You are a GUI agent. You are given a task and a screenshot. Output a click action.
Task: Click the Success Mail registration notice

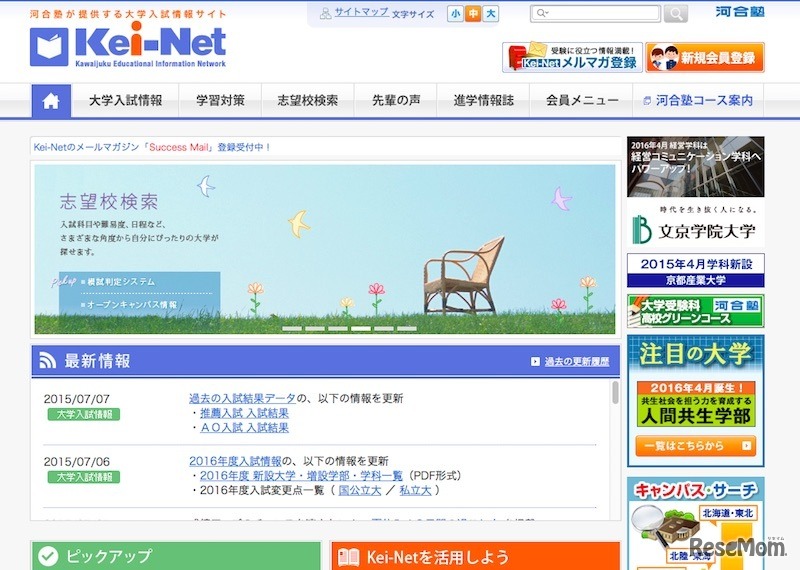[x=152, y=147]
